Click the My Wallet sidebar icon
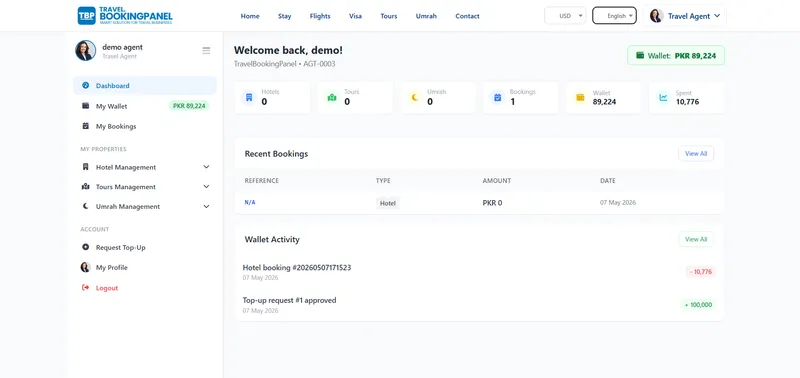 click(86, 106)
